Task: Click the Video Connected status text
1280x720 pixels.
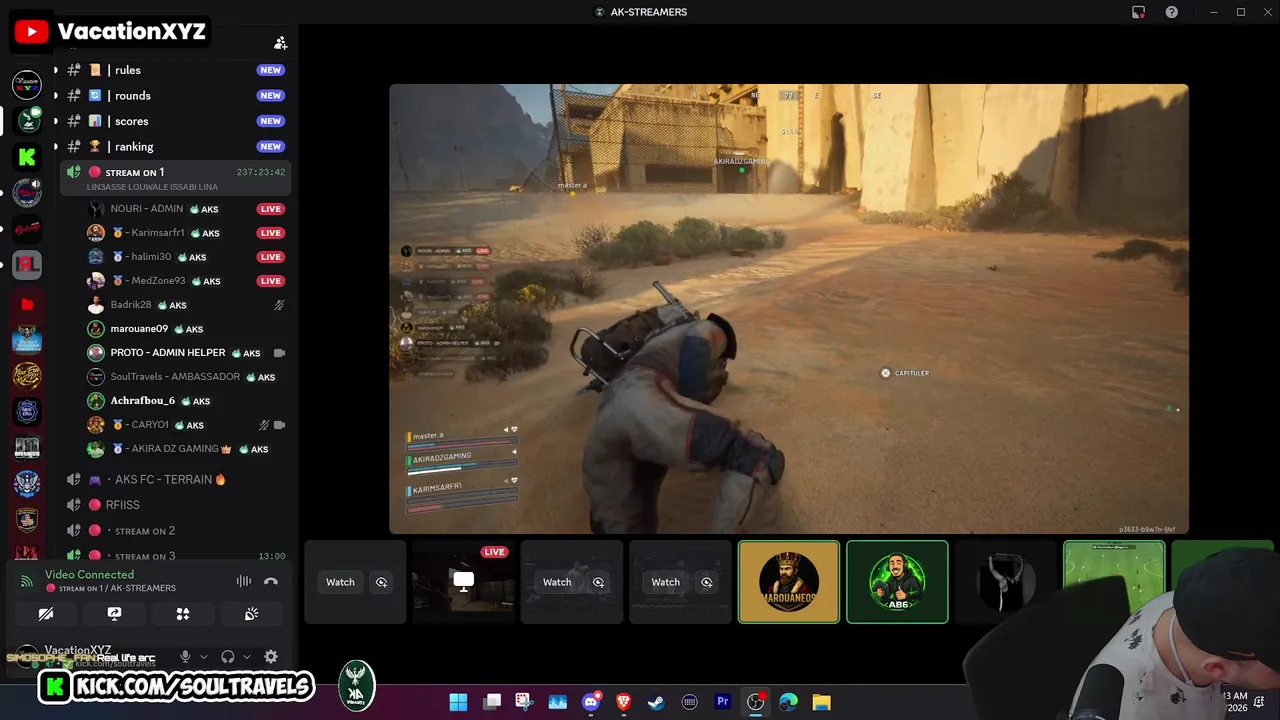Action: (x=89, y=575)
